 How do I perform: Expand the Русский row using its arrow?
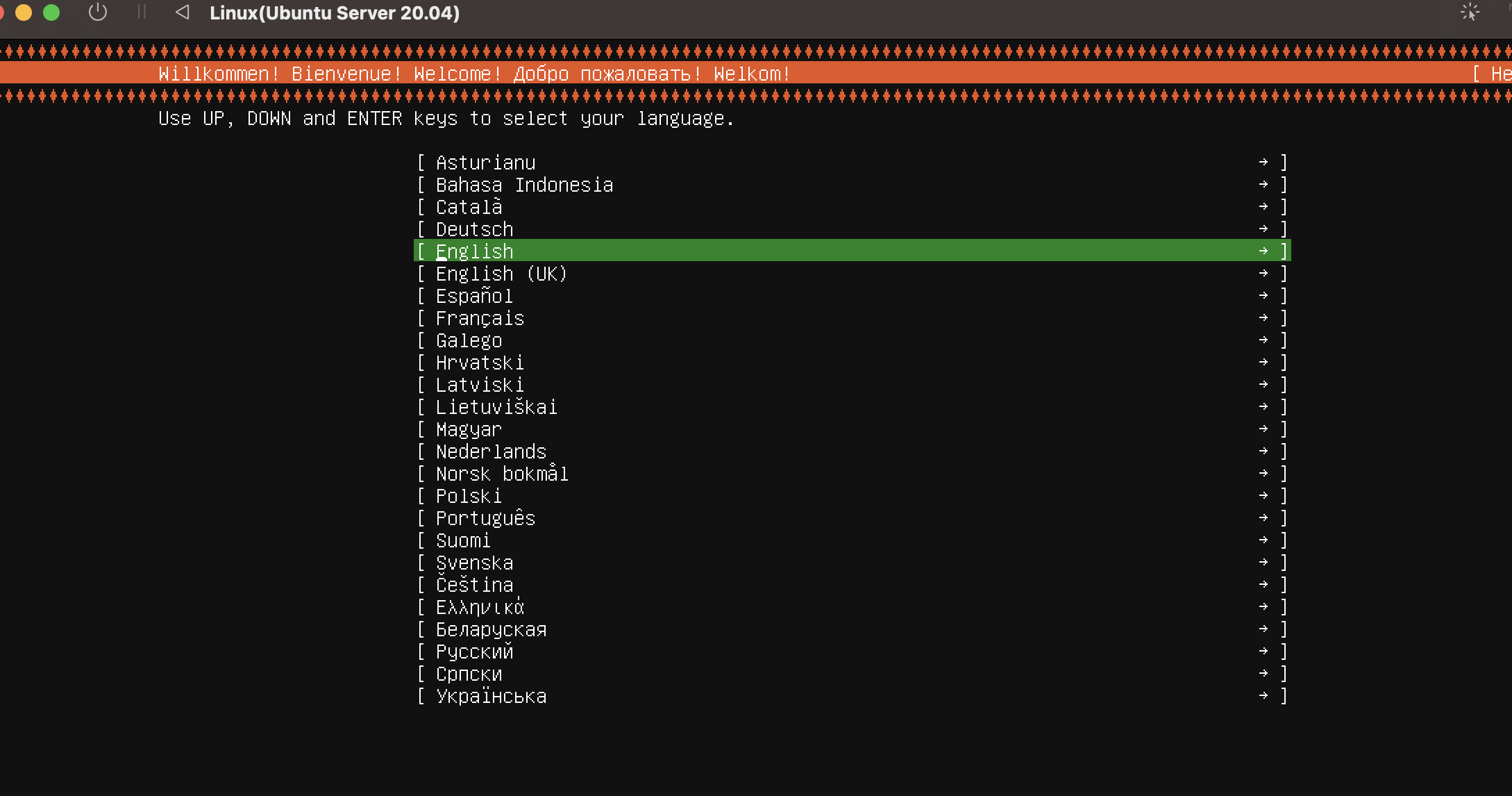1263,652
